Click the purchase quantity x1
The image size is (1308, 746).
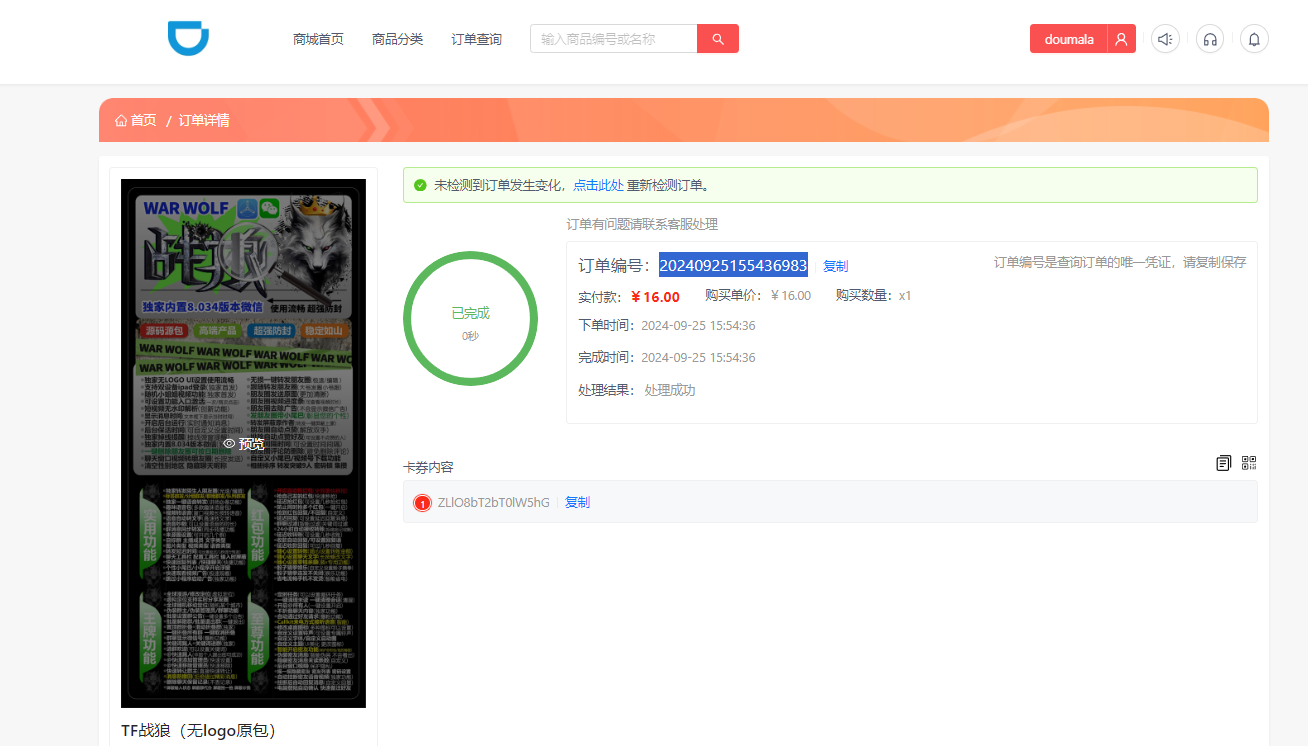click(x=905, y=295)
